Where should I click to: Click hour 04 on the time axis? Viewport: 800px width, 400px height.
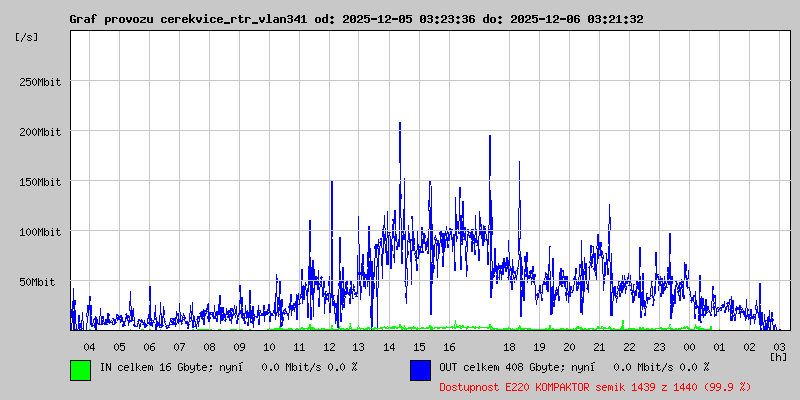89,347
